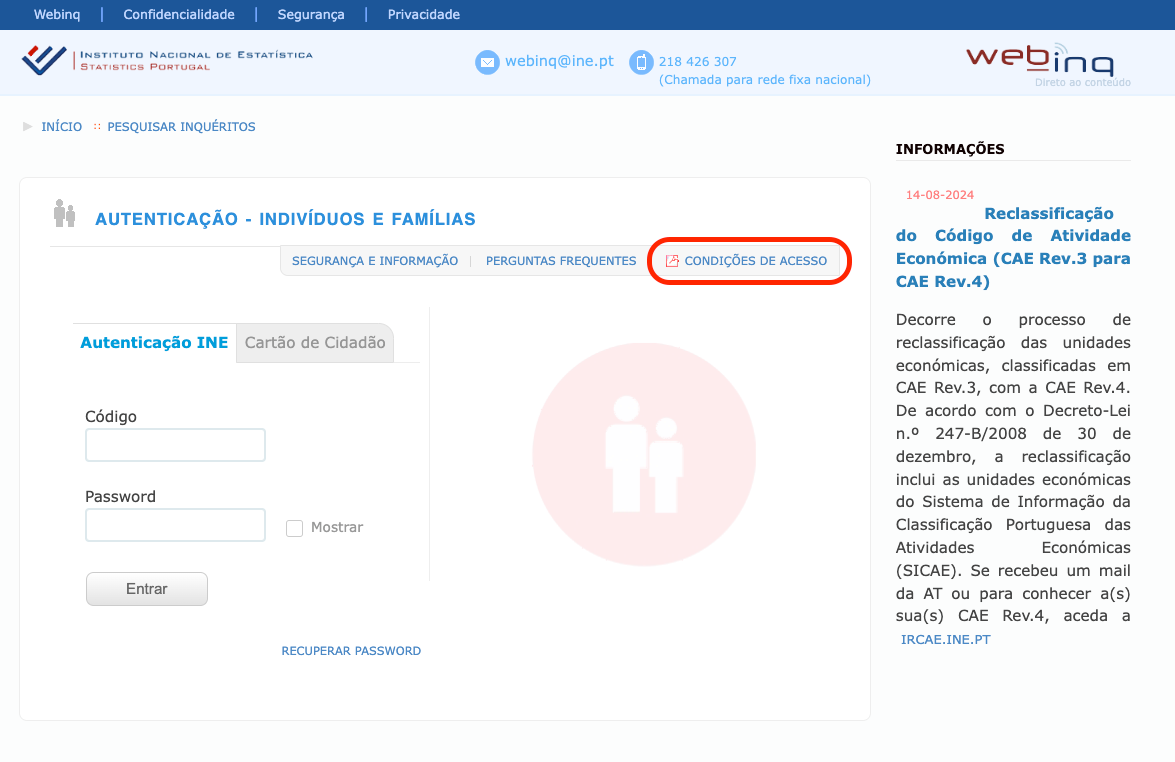
Task: Focus the Password input field
Action: coord(175,525)
